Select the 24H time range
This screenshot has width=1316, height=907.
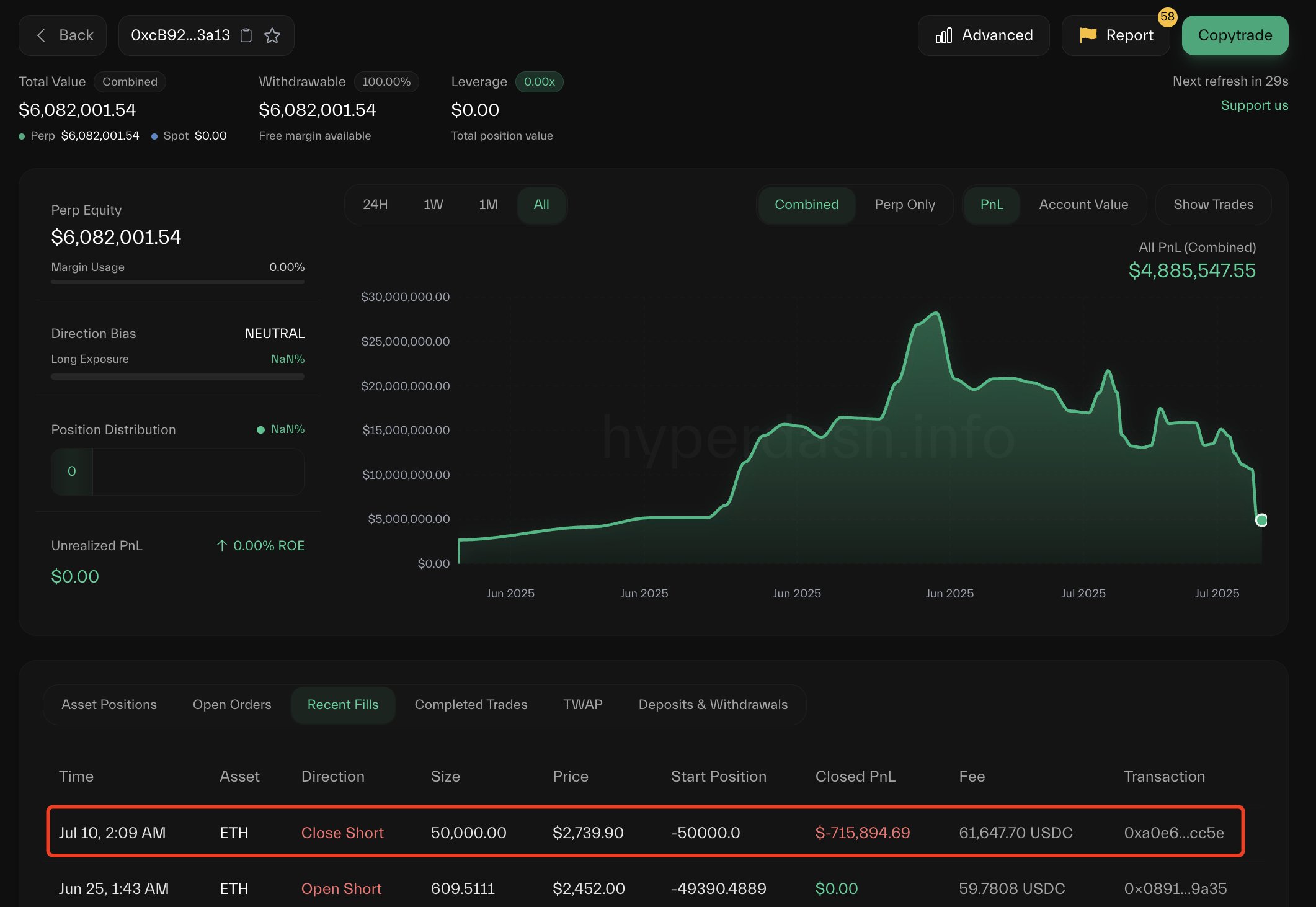375,205
